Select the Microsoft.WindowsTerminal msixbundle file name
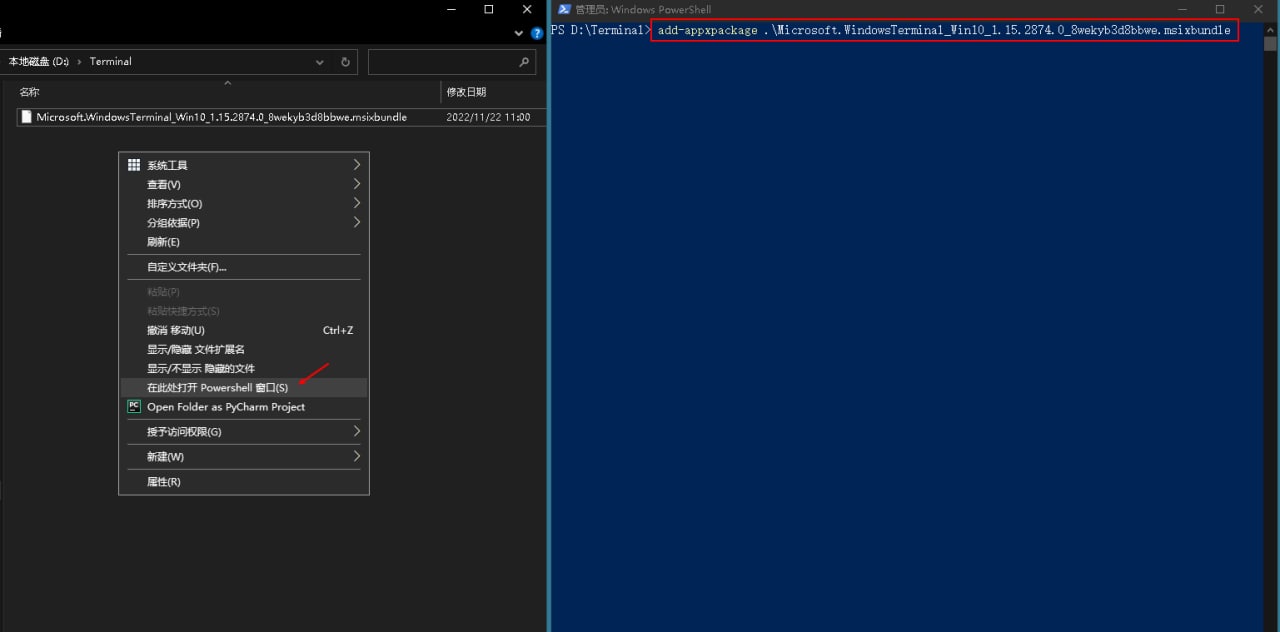The height and width of the screenshot is (632, 1280). coord(221,117)
